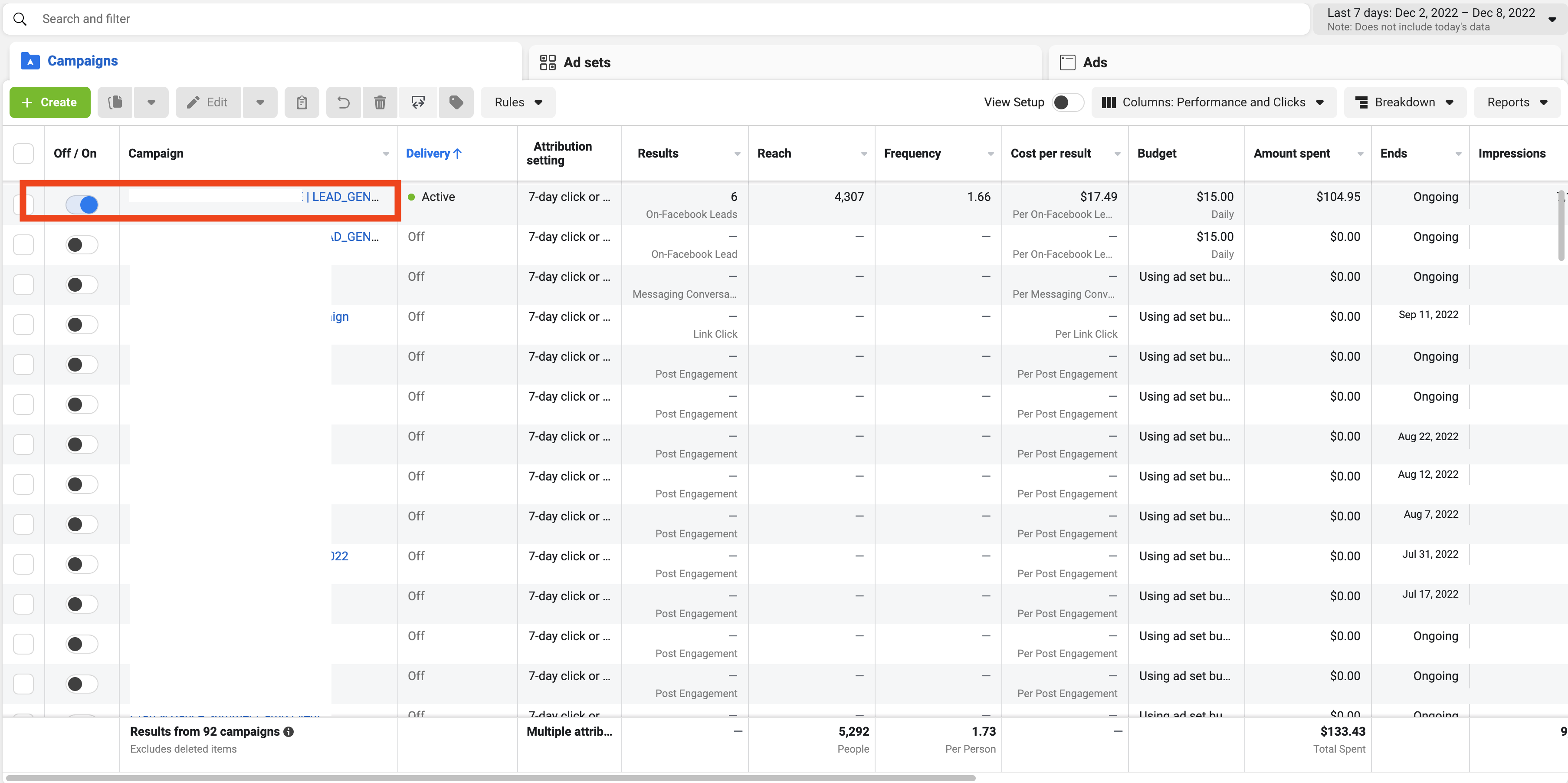Click the duplicate campaign icon
This screenshot has width=1568, height=783.
(x=115, y=102)
